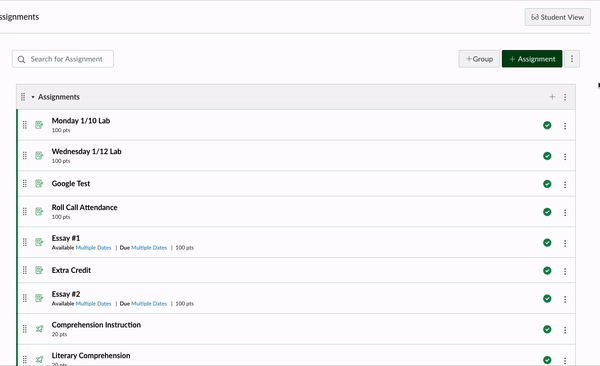Image resolution: width=600 pixels, height=366 pixels.
Task: Open Extra Credit assignment
Action: click(71, 270)
